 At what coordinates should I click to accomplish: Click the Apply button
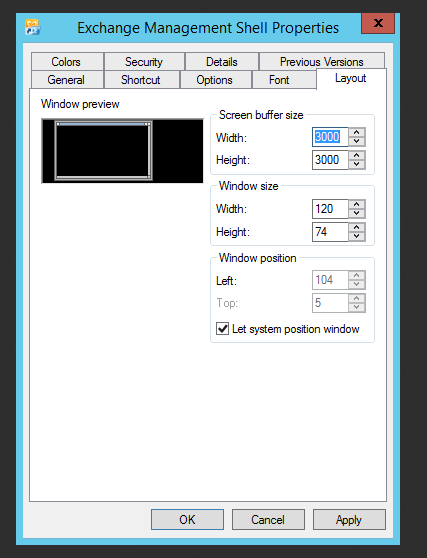coord(349,520)
